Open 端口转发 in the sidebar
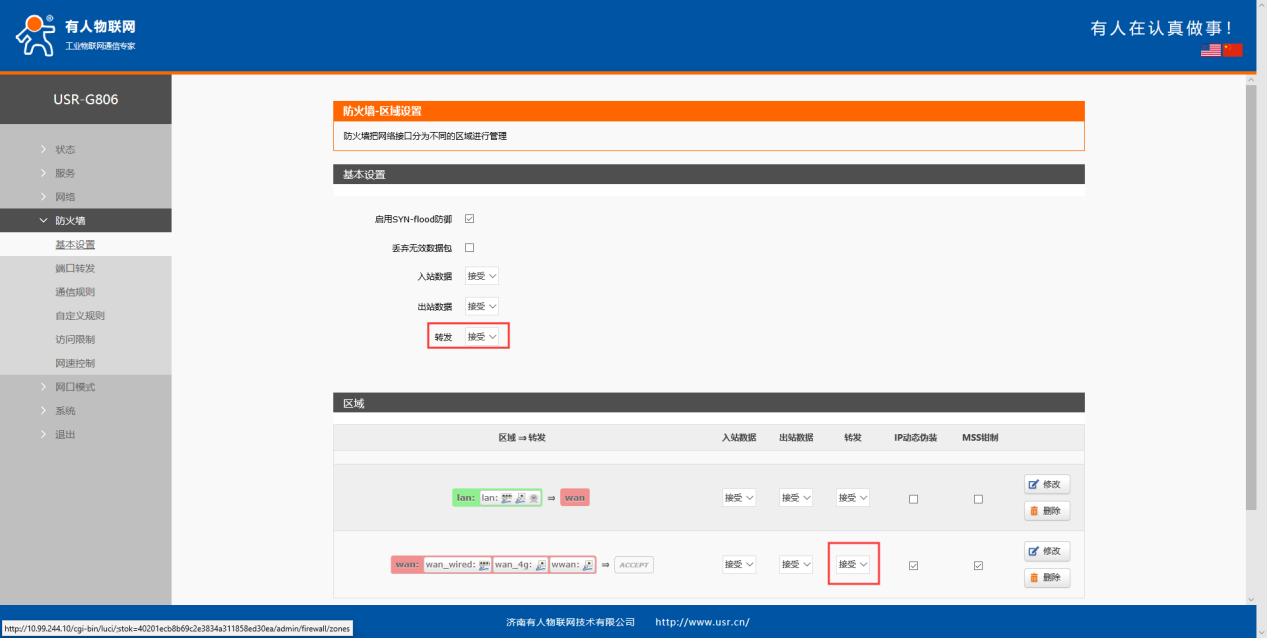This screenshot has height=638, width=1267. coord(75,268)
